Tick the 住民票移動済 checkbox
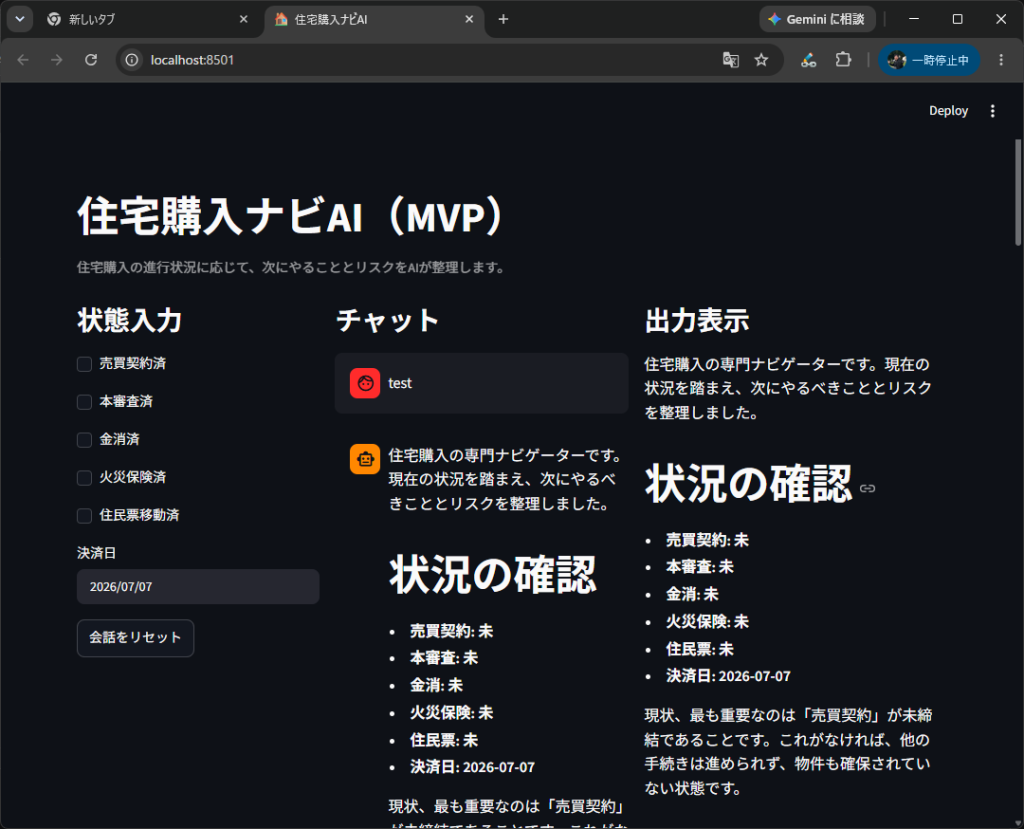Image resolution: width=1024 pixels, height=829 pixels. click(84, 515)
